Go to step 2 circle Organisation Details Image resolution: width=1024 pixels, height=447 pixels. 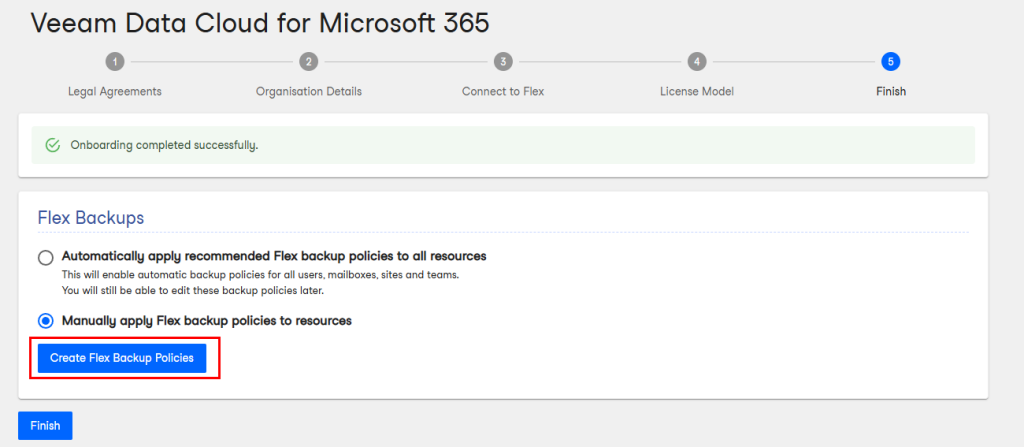pyautogui.click(x=308, y=62)
